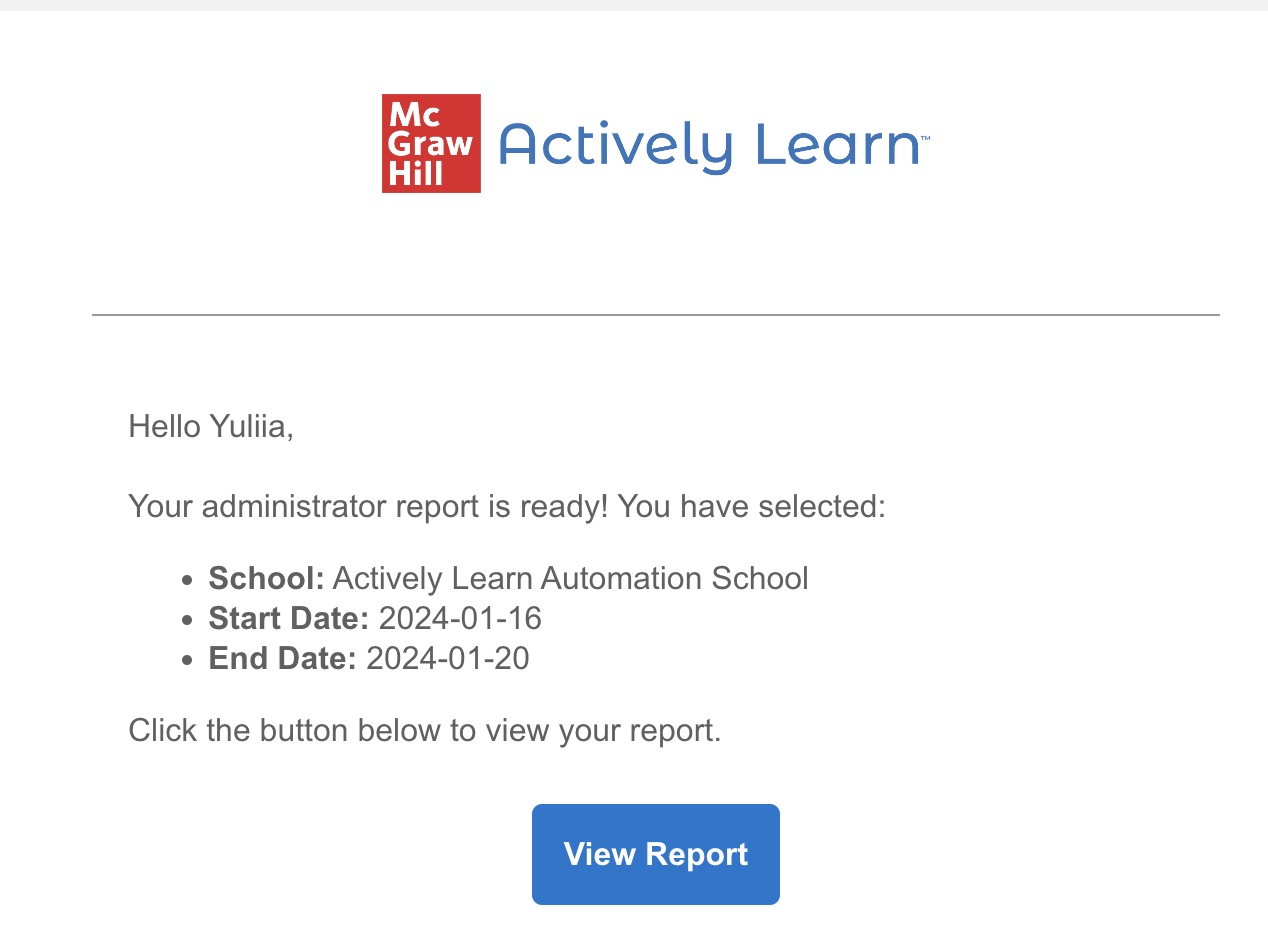This screenshot has height=942, width=1268.
Task: Click the trademark symbol after Learn
Action: coord(925,139)
